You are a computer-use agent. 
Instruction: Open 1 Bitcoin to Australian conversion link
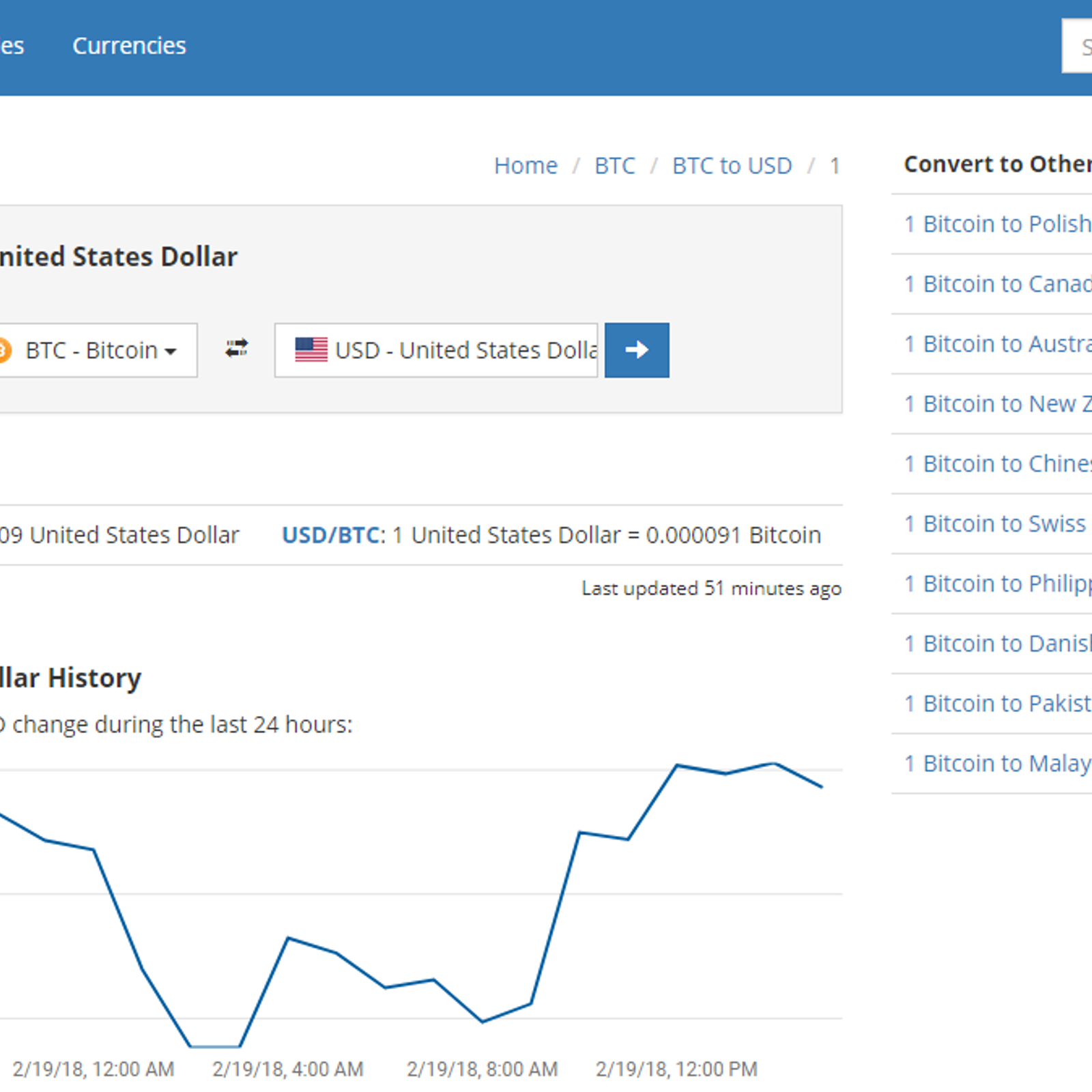(997, 344)
